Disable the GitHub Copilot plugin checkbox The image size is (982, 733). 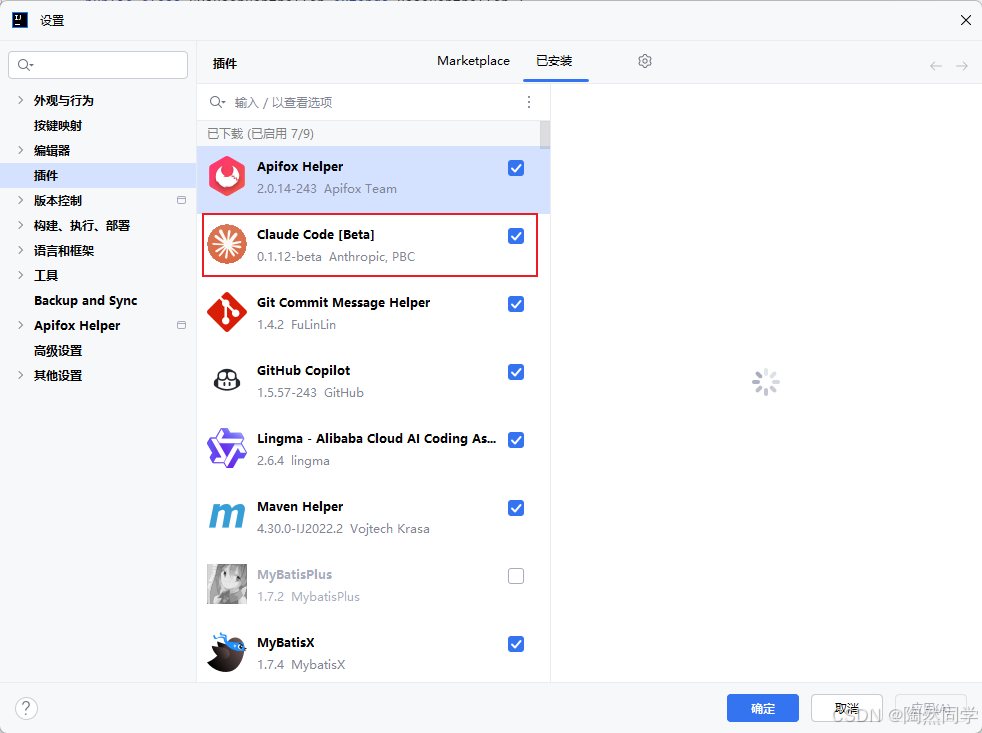tap(516, 372)
